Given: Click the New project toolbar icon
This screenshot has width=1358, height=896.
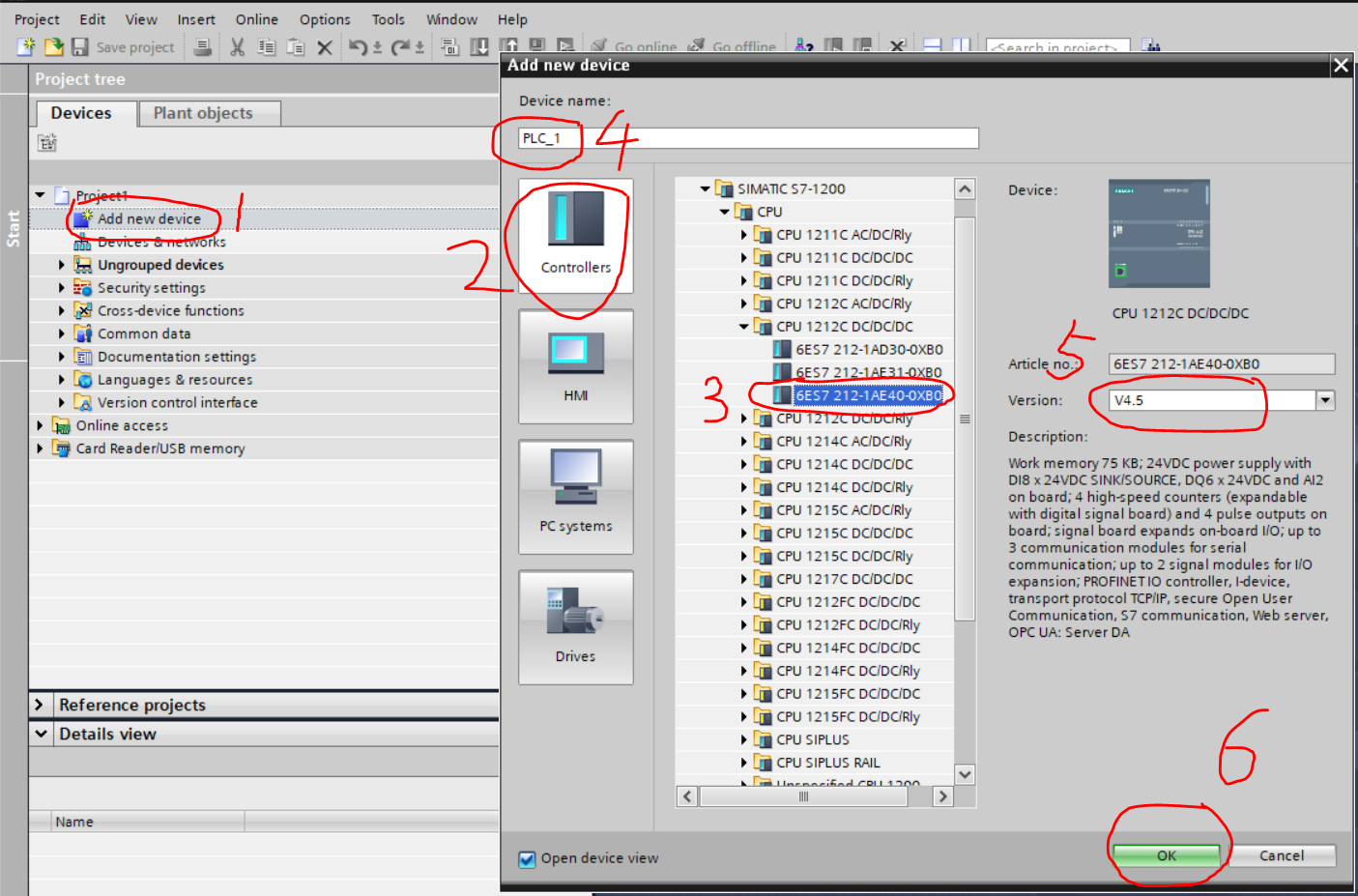Looking at the screenshot, I should pyautogui.click(x=26, y=46).
